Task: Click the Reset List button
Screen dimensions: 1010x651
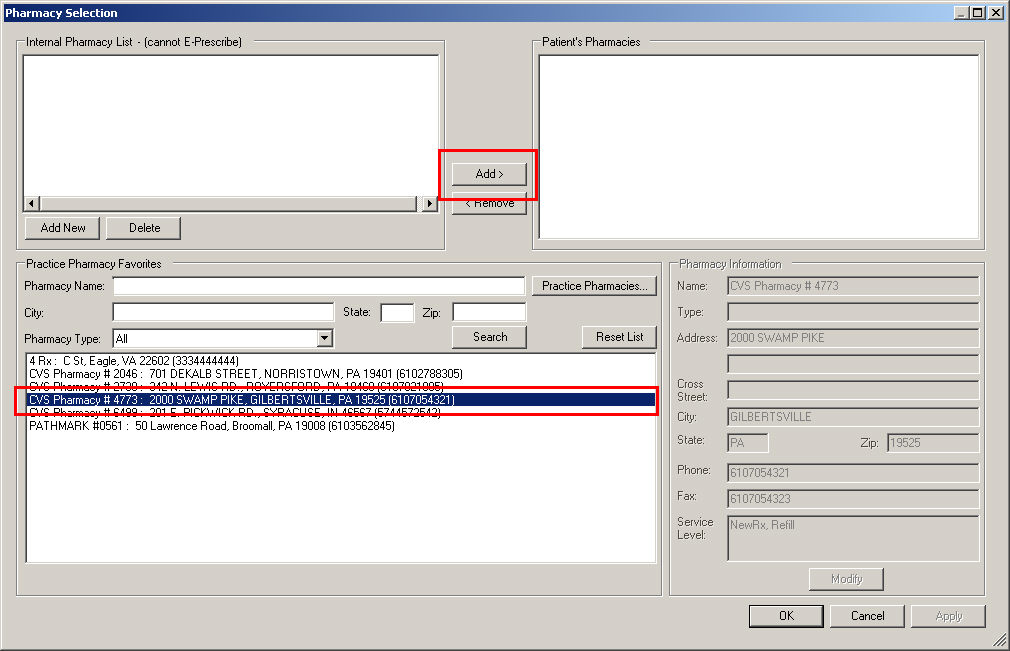Action: [619, 337]
